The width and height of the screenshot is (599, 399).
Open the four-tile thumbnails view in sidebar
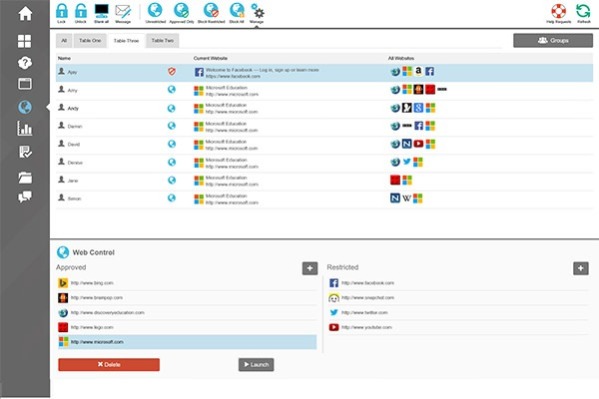25,41
